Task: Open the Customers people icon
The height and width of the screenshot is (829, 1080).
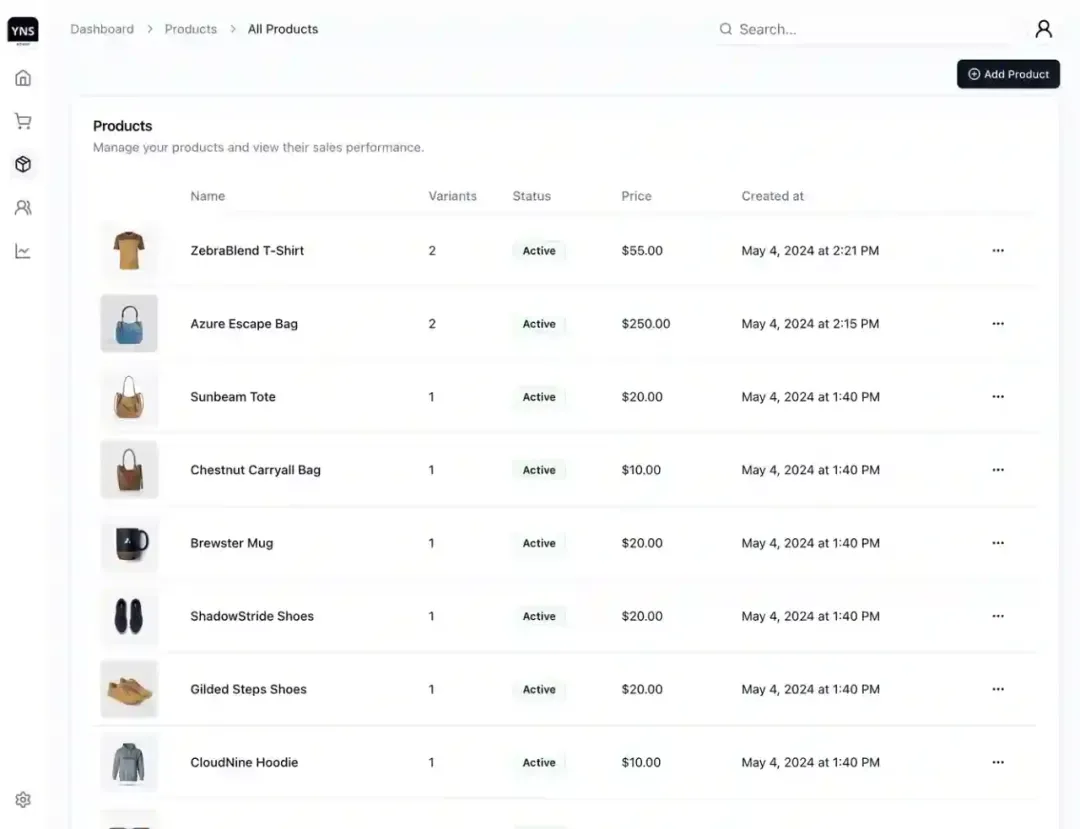Action: 23,207
